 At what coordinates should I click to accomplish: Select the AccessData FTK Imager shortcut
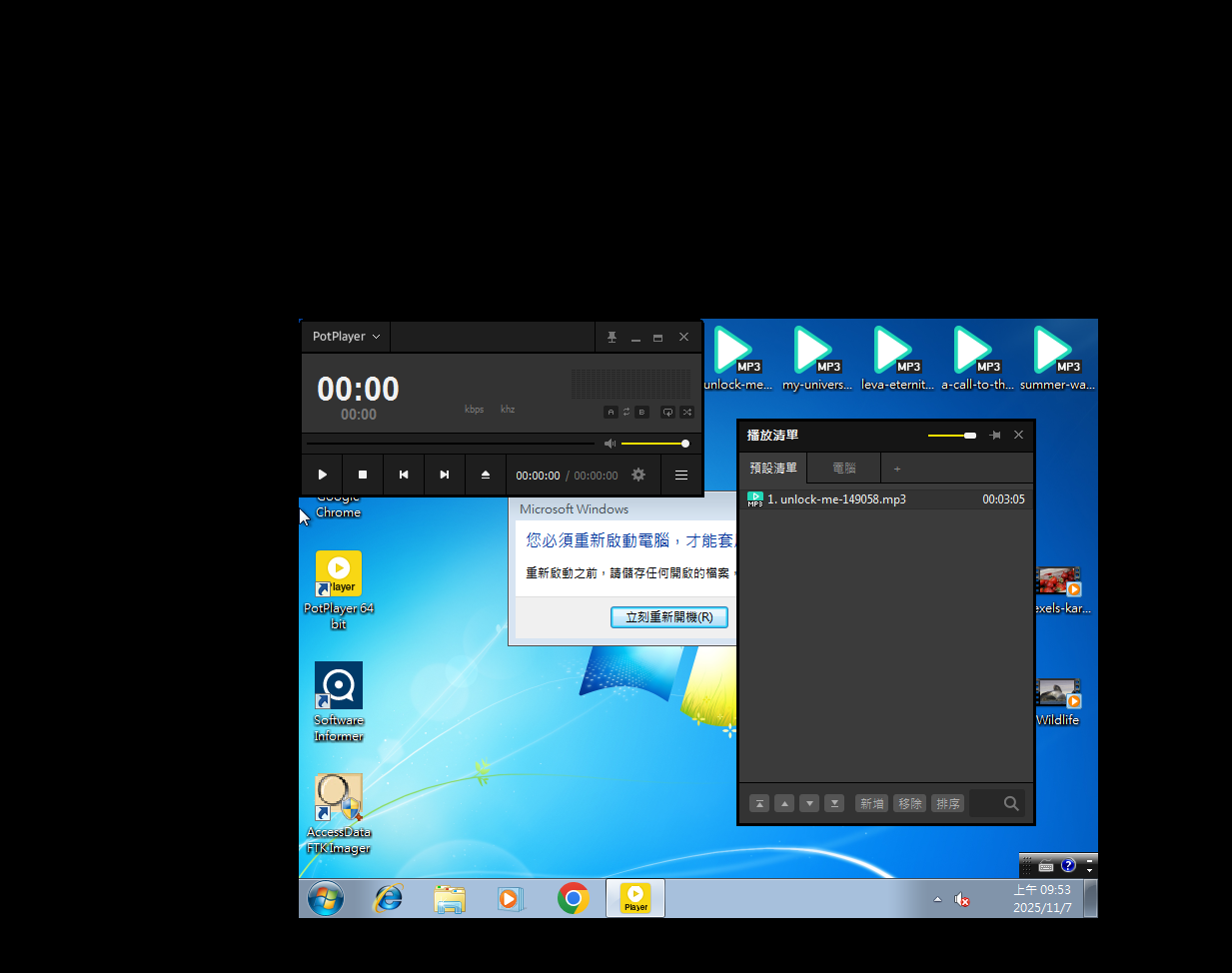[x=339, y=813]
